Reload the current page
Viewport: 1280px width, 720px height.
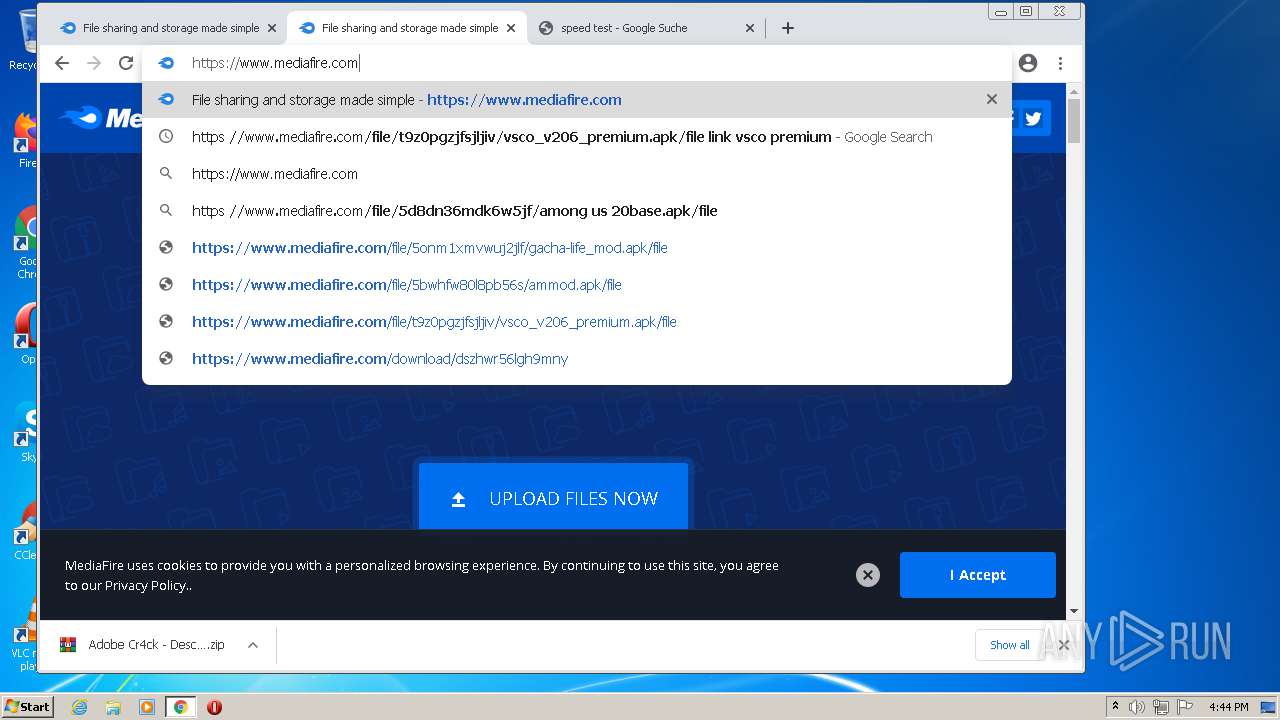click(126, 63)
